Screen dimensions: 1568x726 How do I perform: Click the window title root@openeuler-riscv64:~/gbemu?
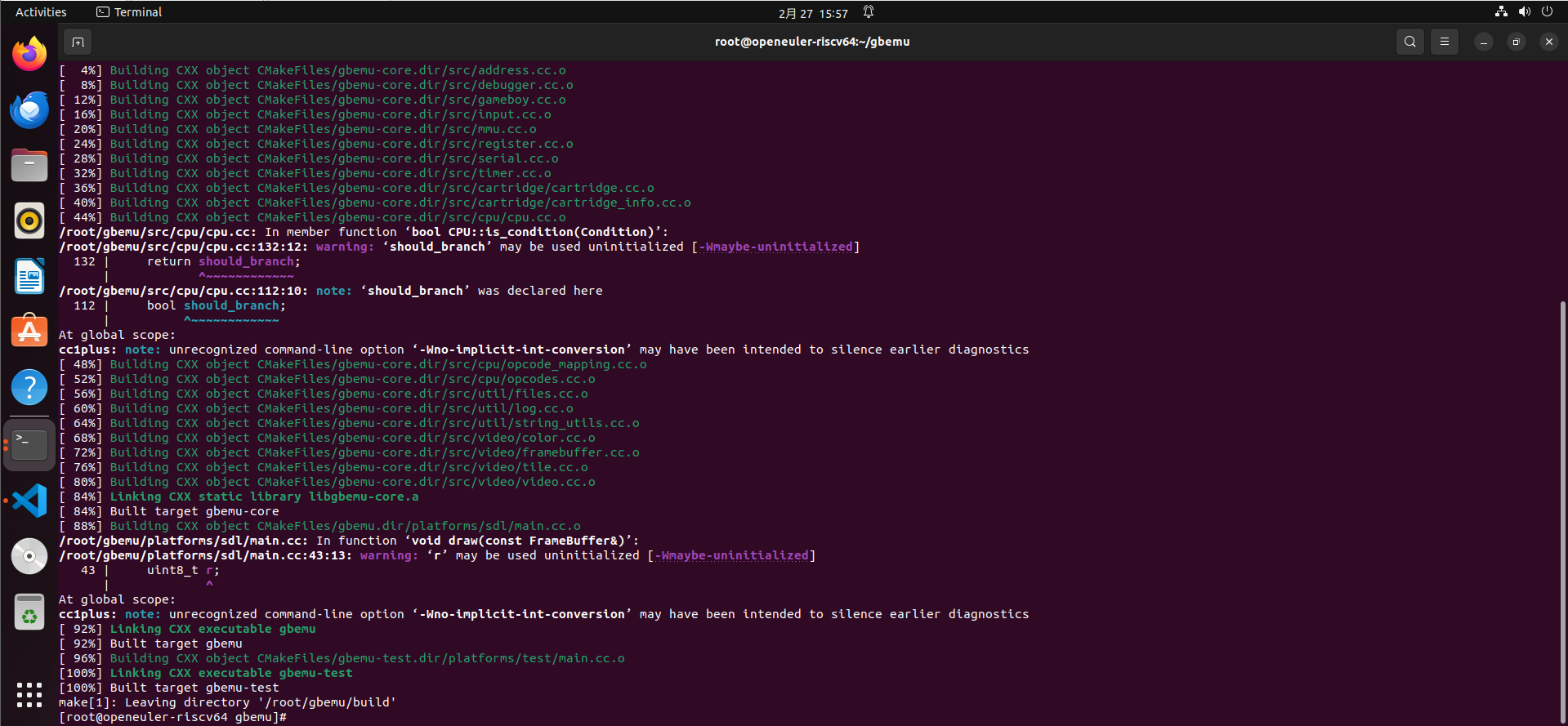coord(812,42)
